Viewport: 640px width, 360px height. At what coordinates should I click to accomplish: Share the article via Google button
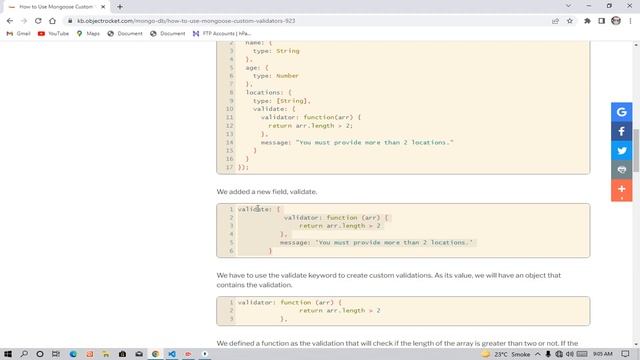point(621,112)
